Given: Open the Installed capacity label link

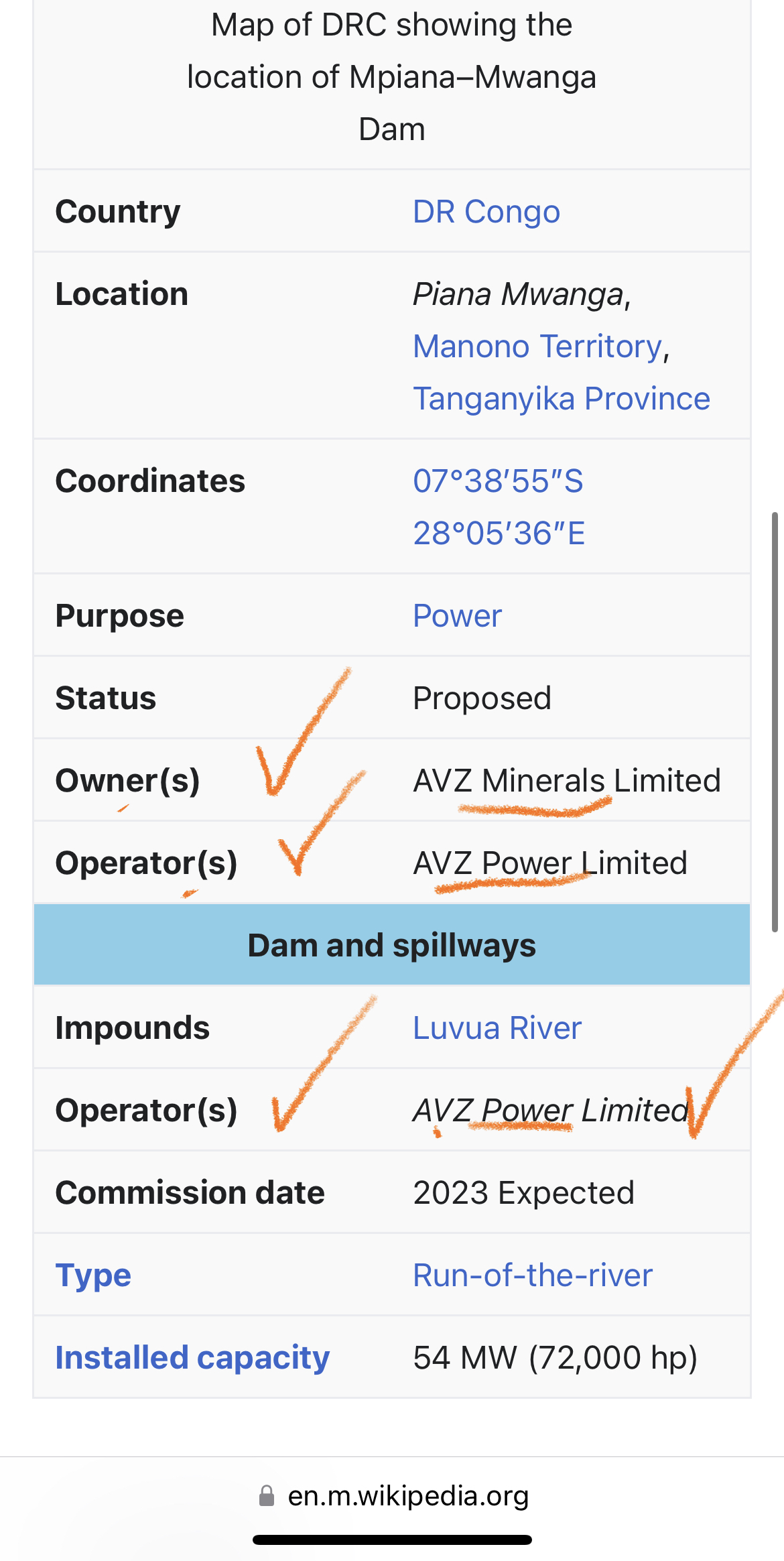Looking at the screenshot, I should [192, 1358].
